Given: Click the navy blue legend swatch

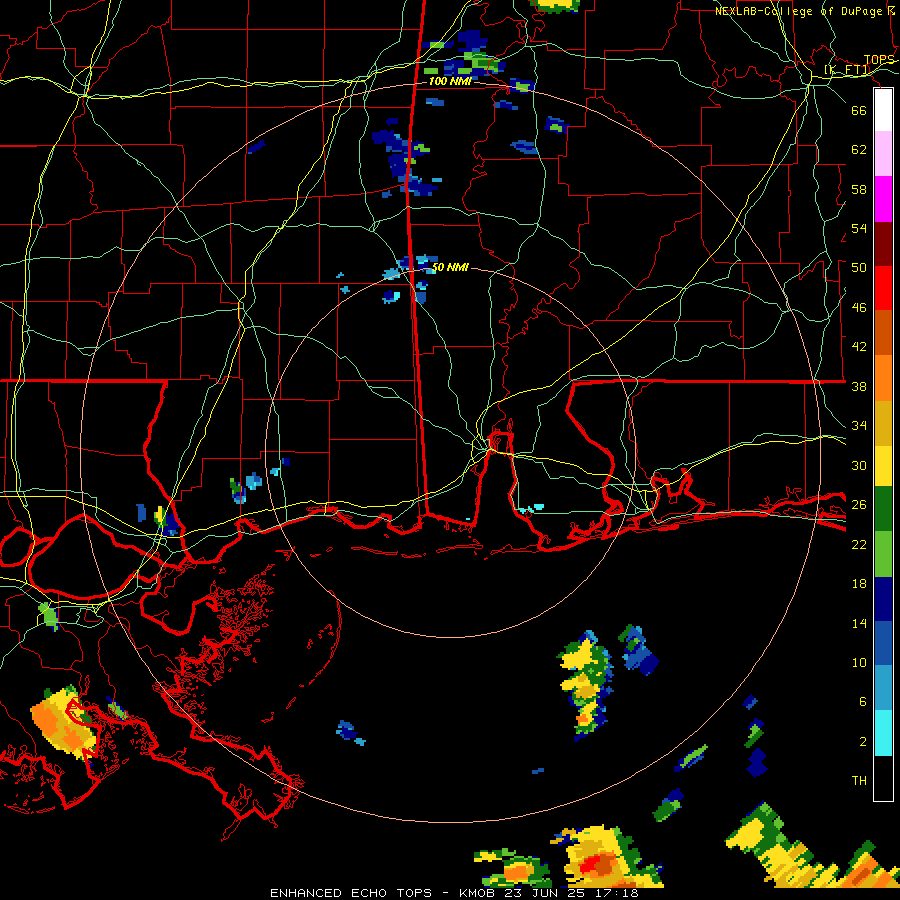Looking at the screenshot, I should pos(883,599).
